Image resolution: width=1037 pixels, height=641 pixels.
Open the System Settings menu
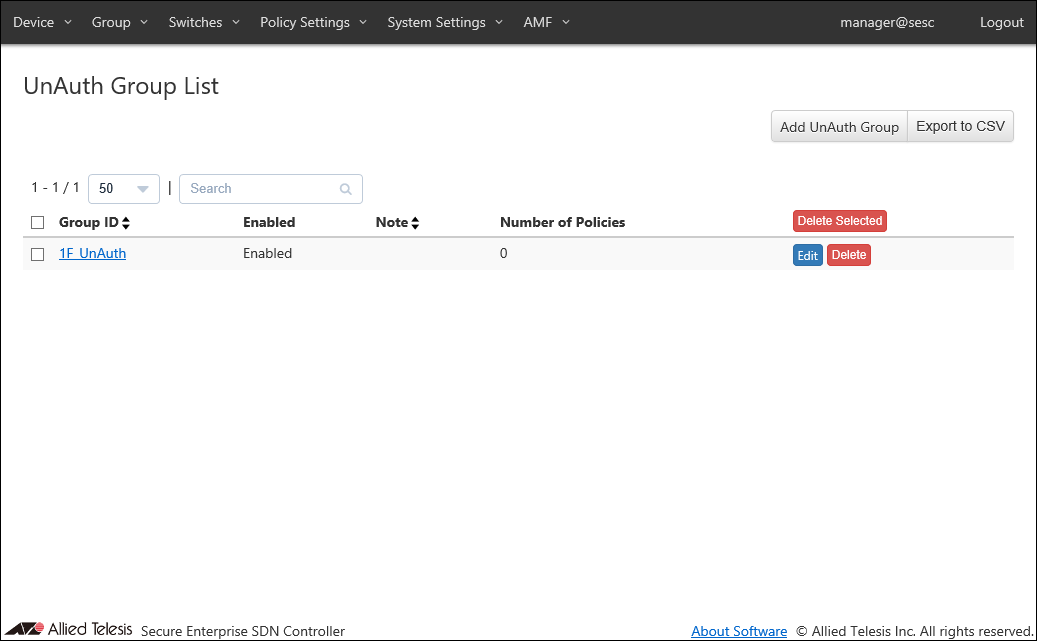click(445, 22)
